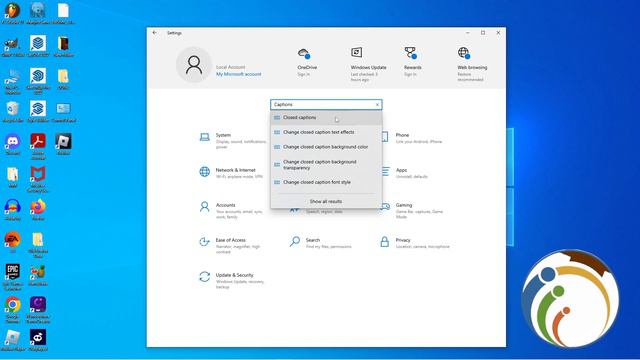Clear the Captions search text with X

point(377,105)
